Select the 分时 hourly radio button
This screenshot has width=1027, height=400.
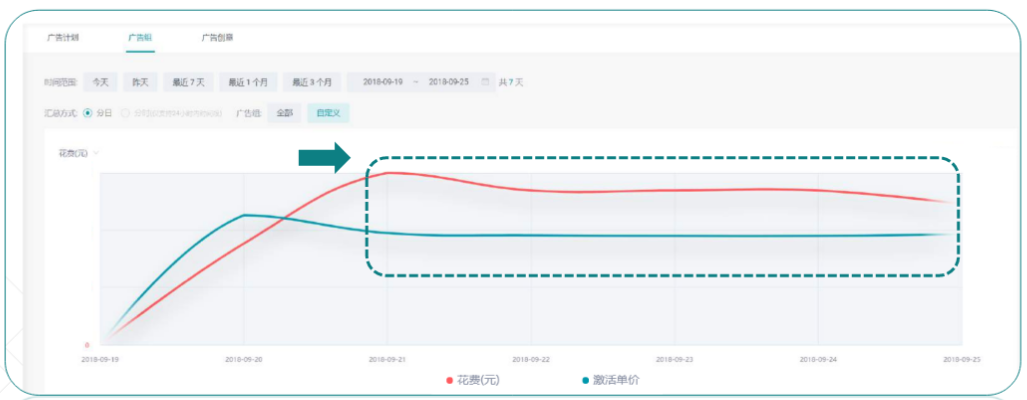point(125,113)
